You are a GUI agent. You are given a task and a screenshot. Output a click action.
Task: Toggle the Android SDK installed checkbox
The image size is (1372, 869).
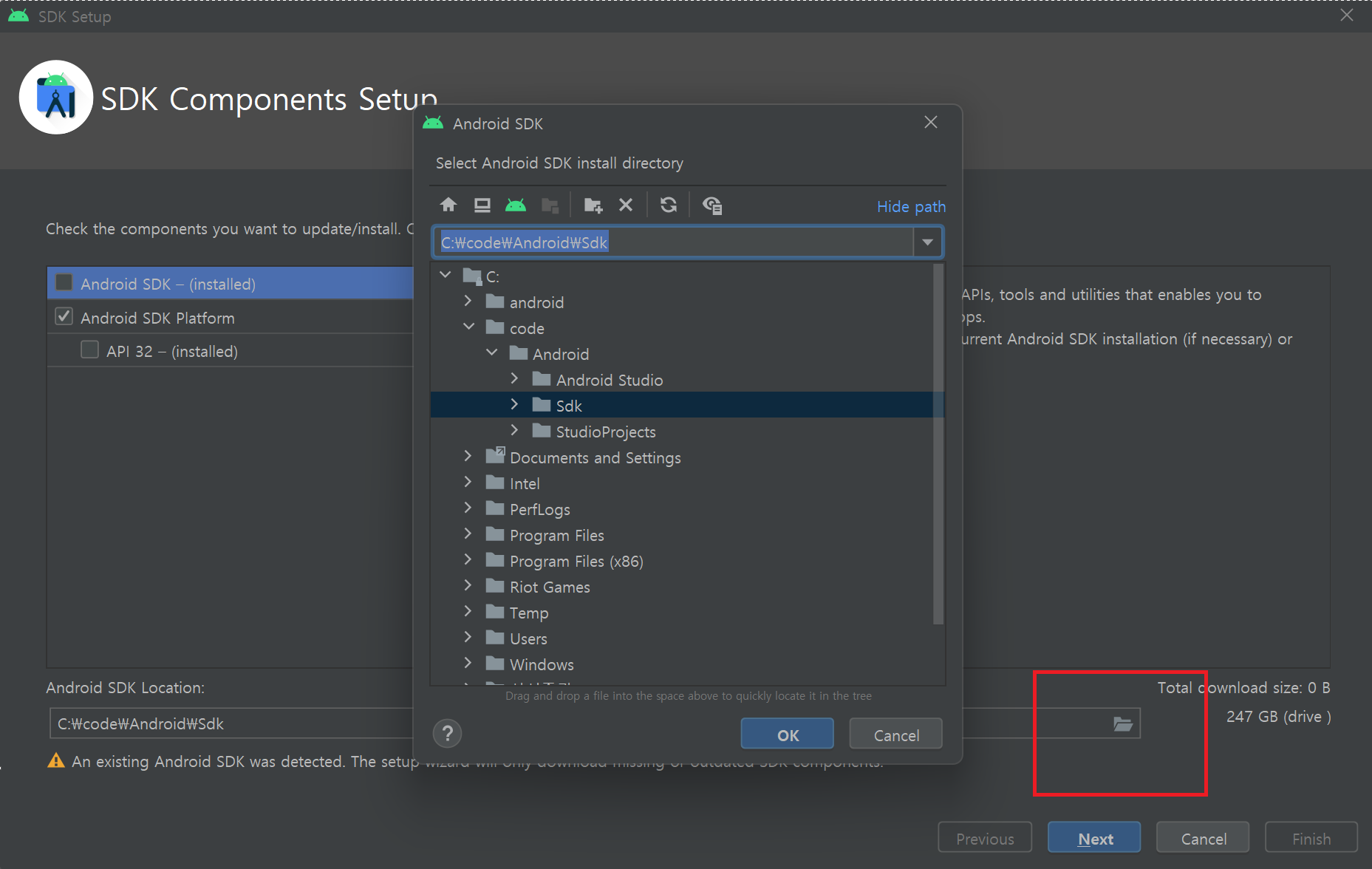(64, 282)
